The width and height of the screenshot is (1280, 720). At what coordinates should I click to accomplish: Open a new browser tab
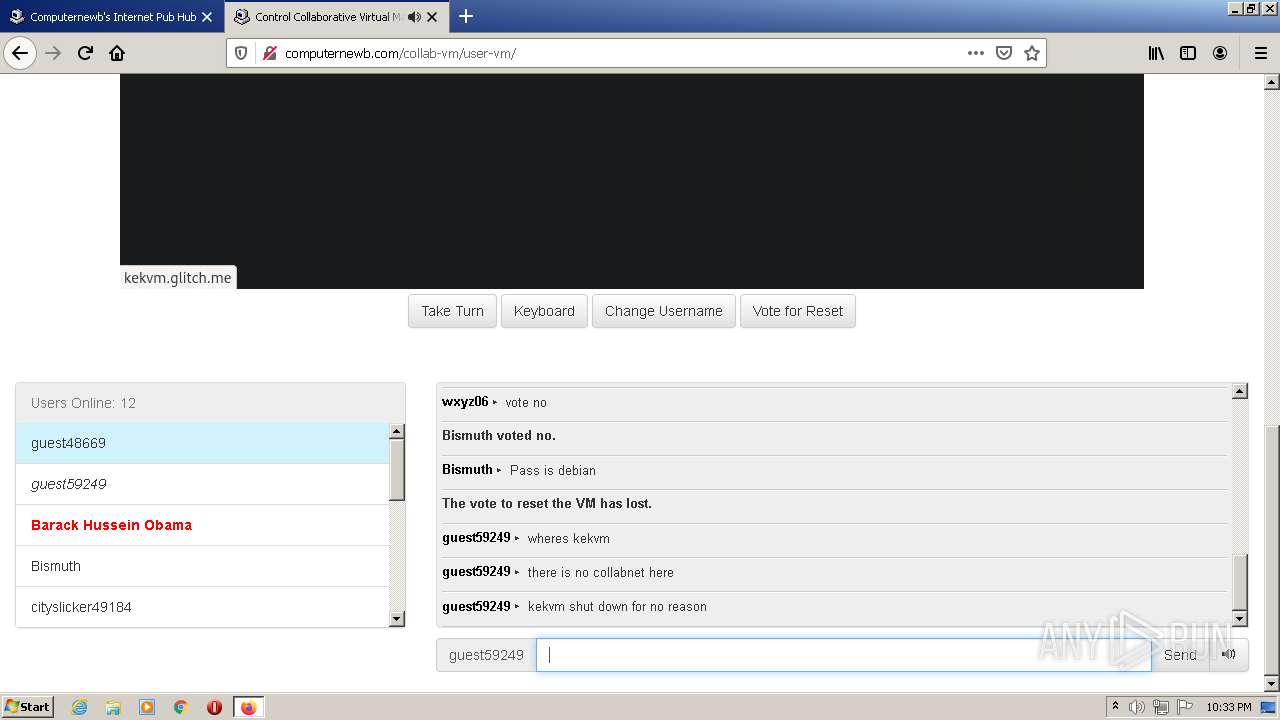pyautogui.click(x=466, y=16)
